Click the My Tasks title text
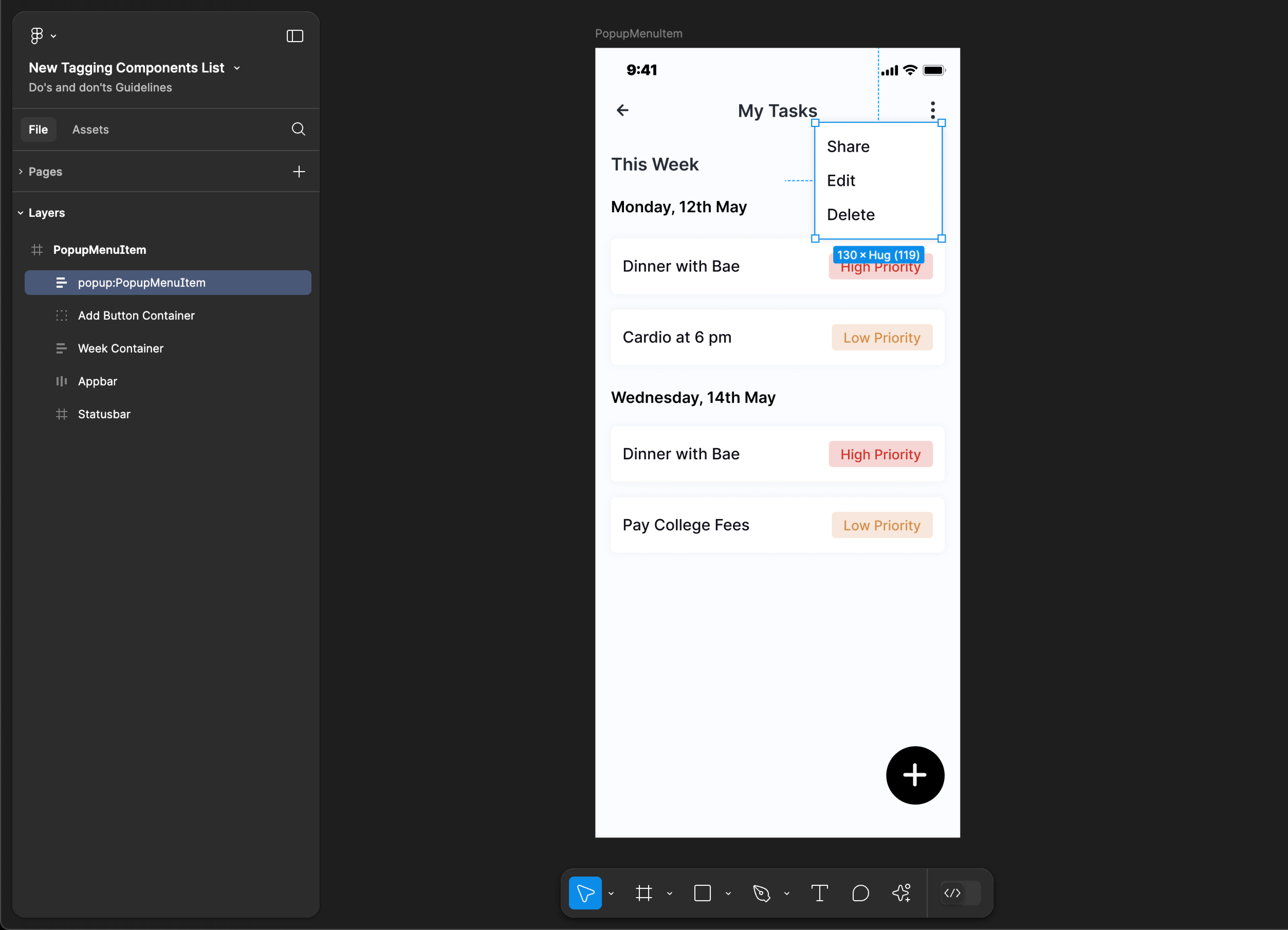This screenshot has height=930, width=1288. (x=777, y=111)
